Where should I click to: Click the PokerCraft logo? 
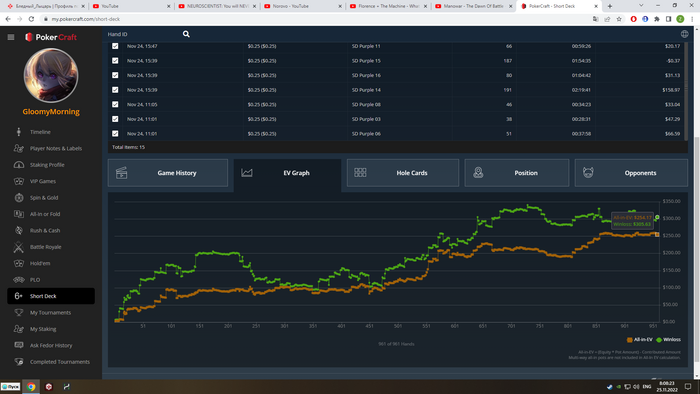[x=51, y=37]
